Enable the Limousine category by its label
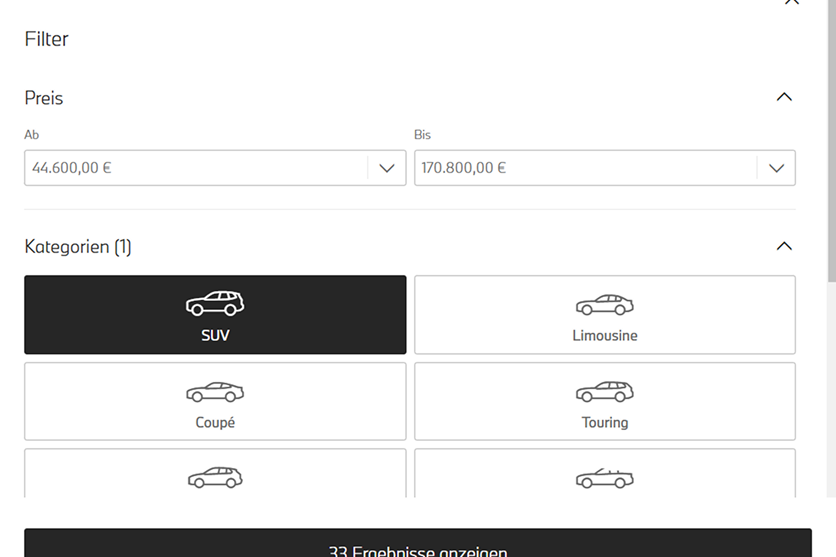 pos(604,336)
